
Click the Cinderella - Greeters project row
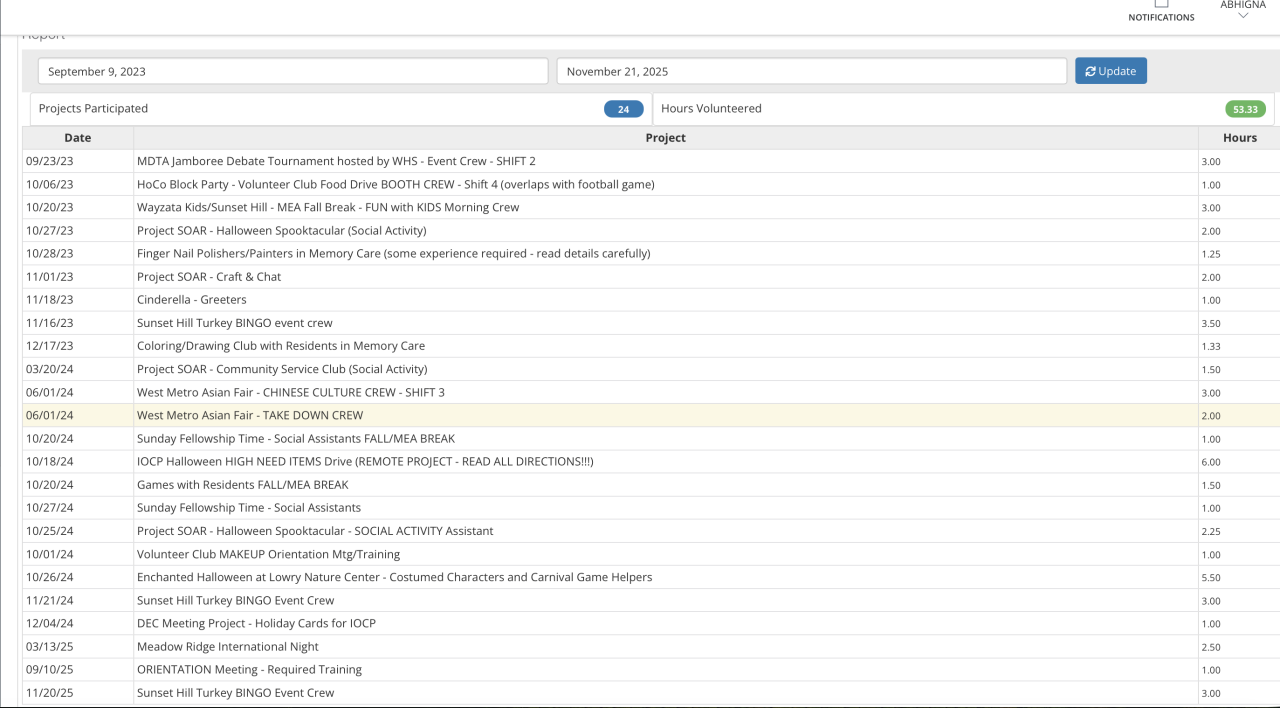point(191,300)
